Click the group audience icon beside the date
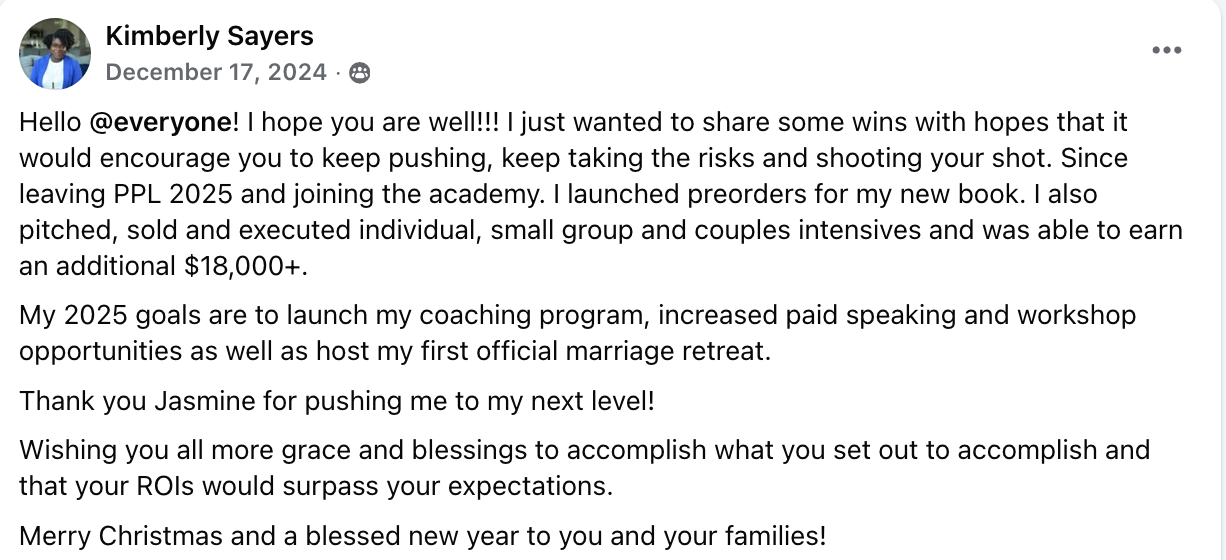Viewport: 1226px width, 560px height. point(360,73)
